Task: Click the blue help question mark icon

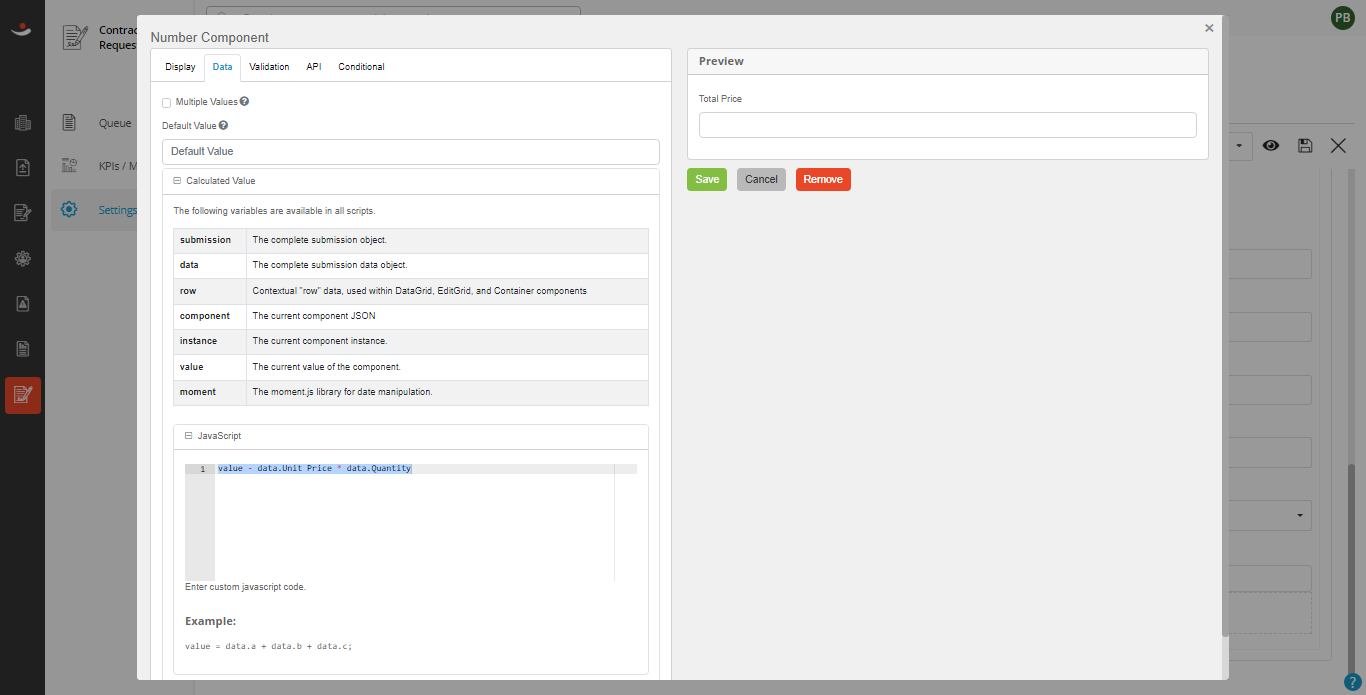Action: point(1352,682)
